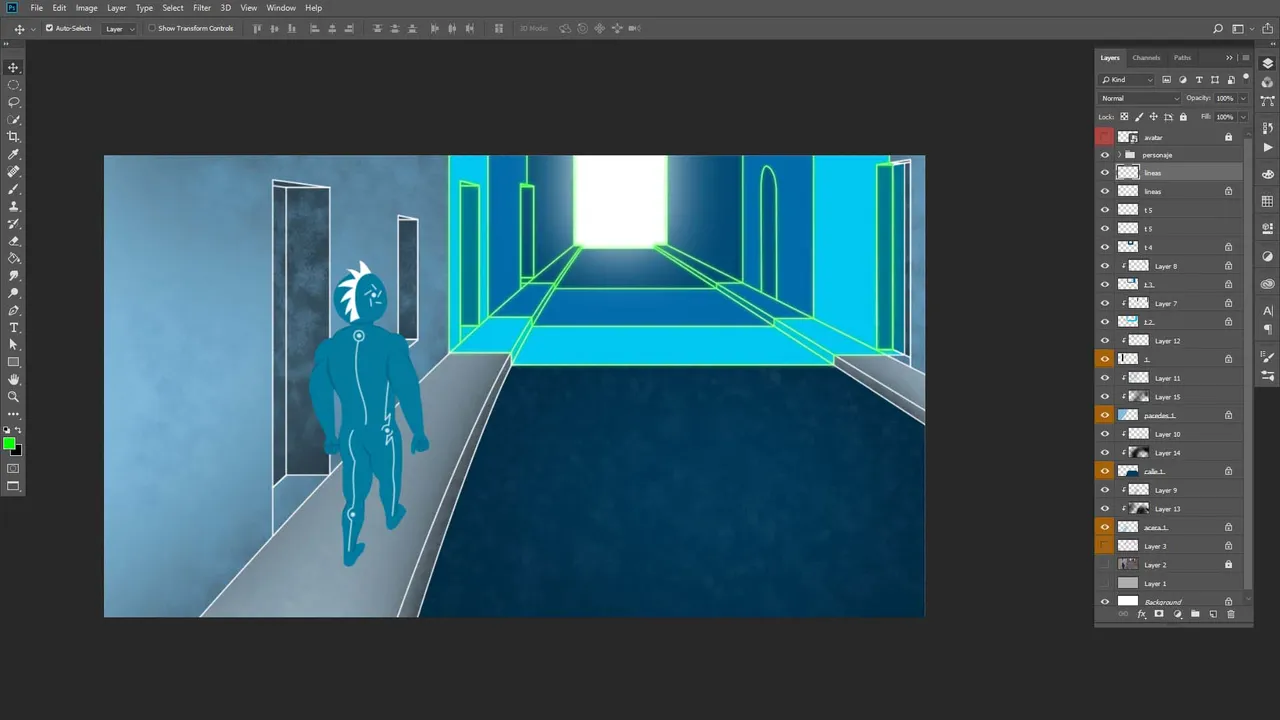
Task: Open the Fill slider dropdown arrow
Action: click(x=1243, y=117)
